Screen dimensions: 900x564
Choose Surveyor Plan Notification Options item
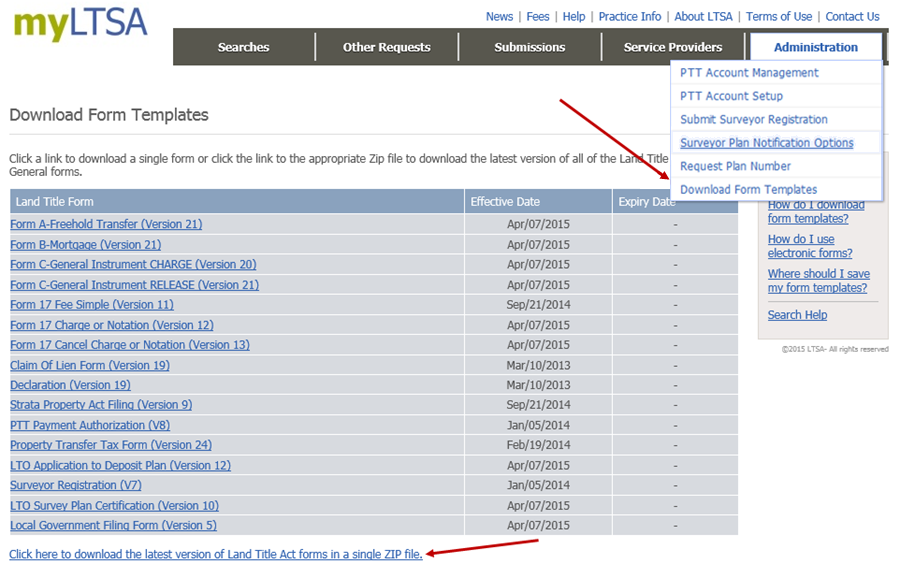[766, 143]
